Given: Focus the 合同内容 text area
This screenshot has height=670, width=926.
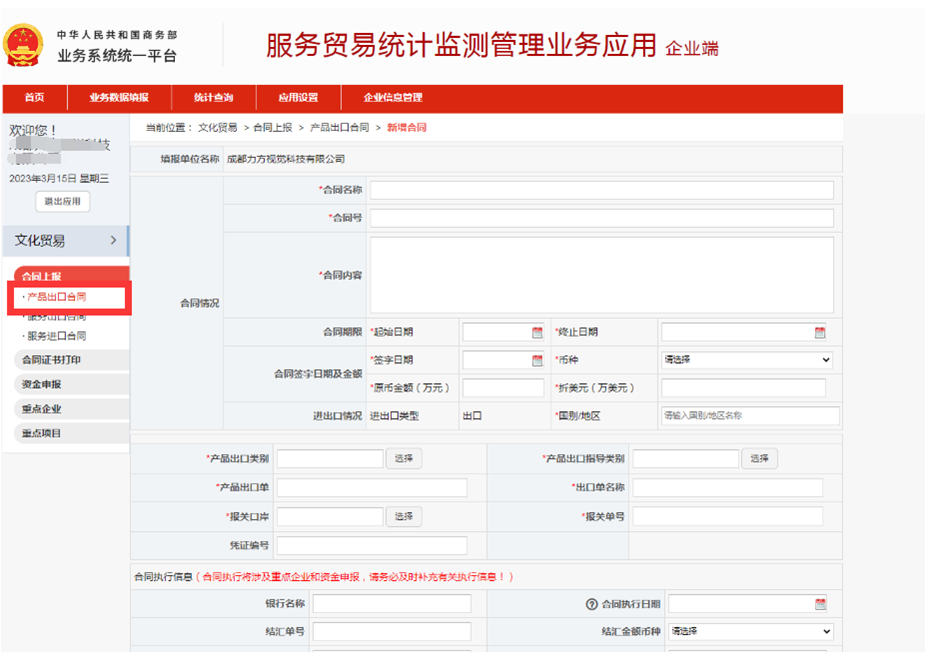Looking at the screenshot, I should (x=601, y=275).
